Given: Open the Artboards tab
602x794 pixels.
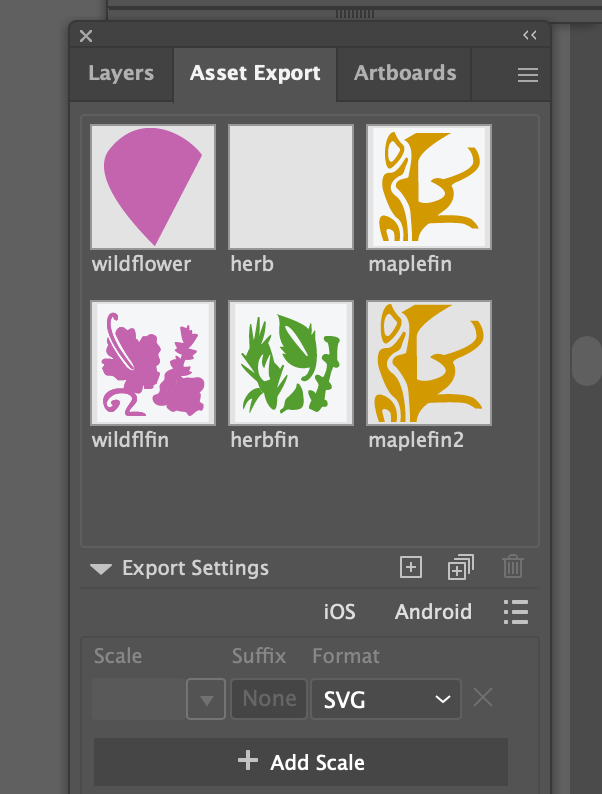Looking at the screenshot, I should click(x=405, y=73).
